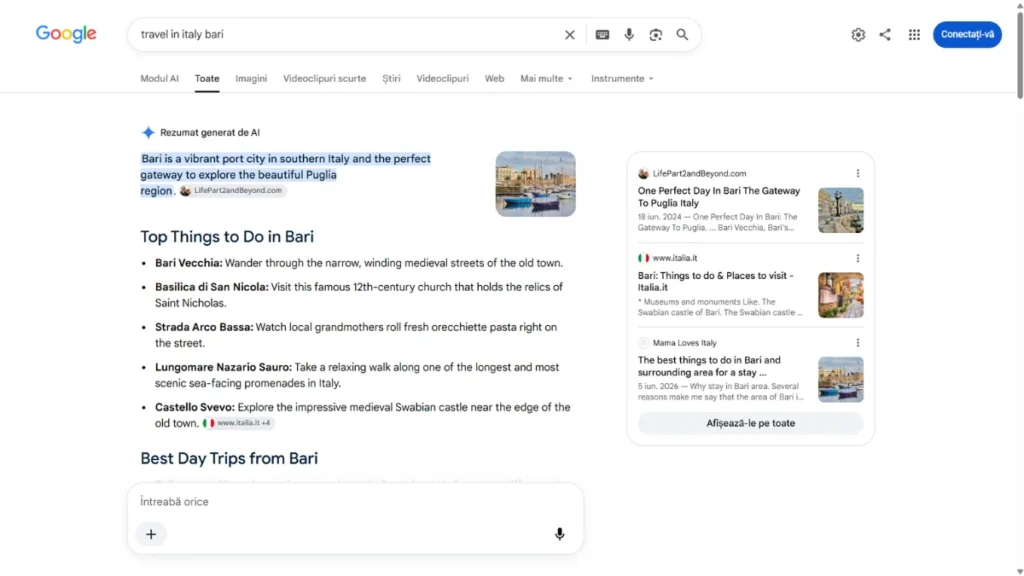The width and height of the screenshot is (1024, 576).
Task: Click the share icon in header
Action: (885, 35)
